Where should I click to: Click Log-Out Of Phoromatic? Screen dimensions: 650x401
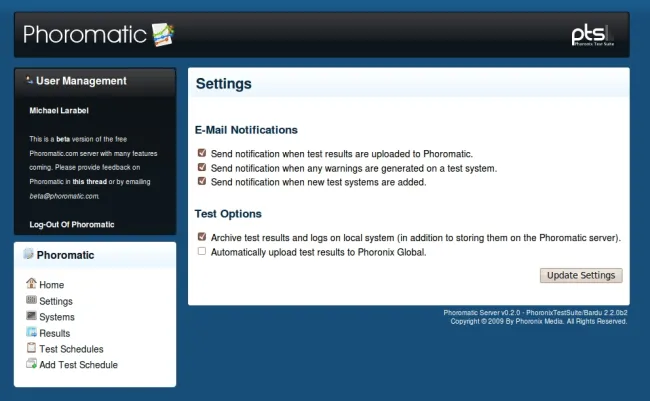72,224
